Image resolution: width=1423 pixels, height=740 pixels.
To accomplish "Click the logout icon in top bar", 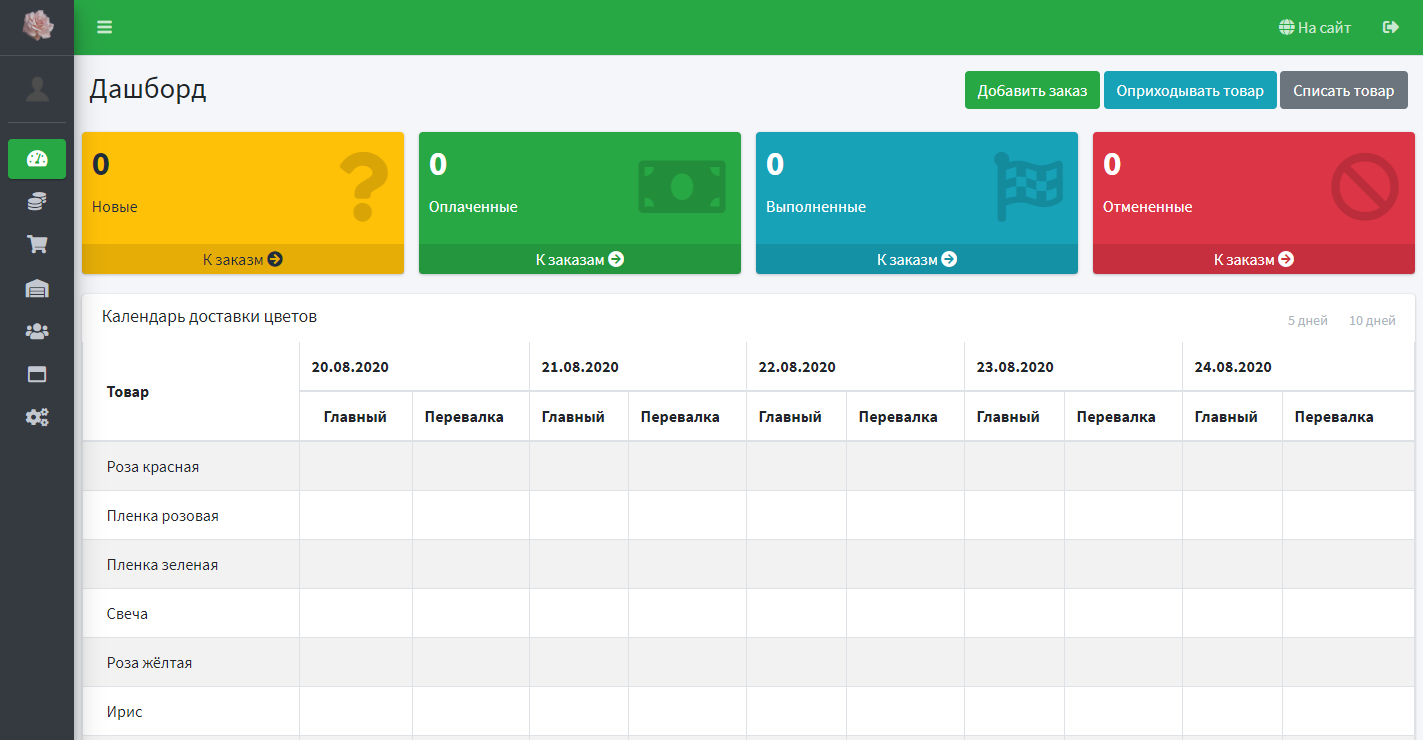I will click(x=1391, y=27).
